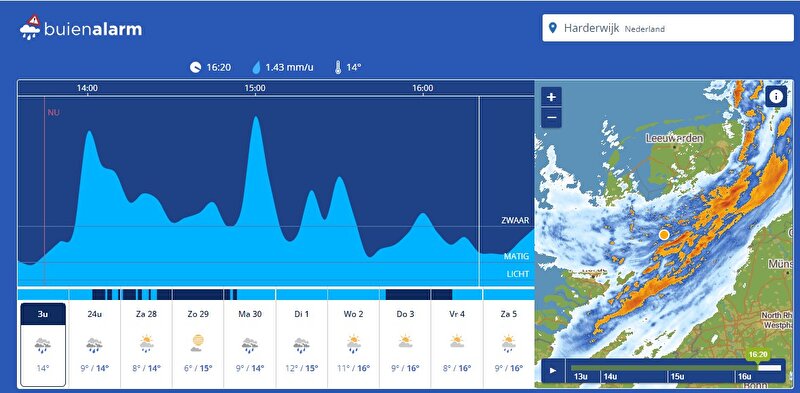Click the buienalarm logo
The height and width of the screenshot is (393, 800).
[81, 28]
